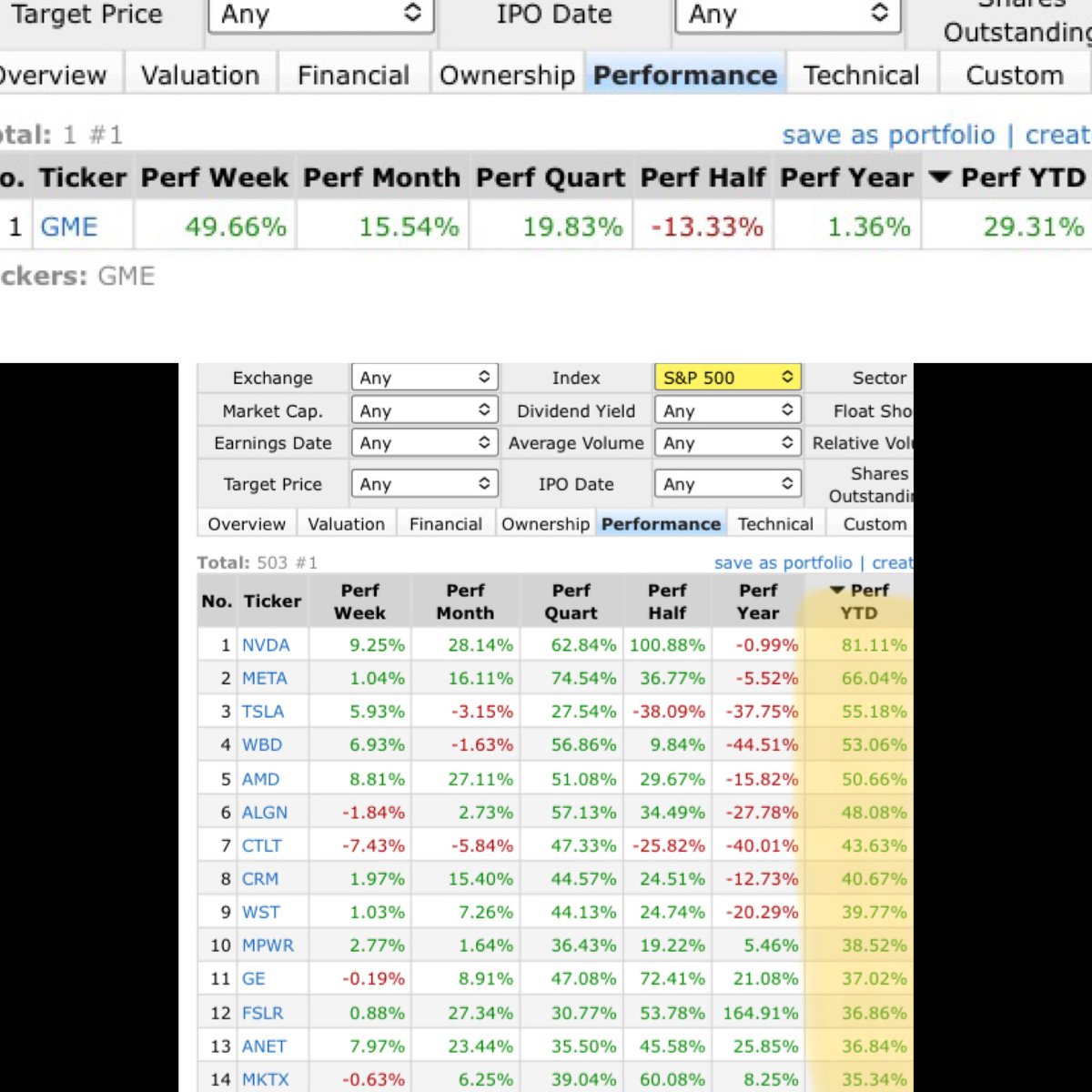Click FSLR Perf Year value 164.91%

click(761, 1013)
